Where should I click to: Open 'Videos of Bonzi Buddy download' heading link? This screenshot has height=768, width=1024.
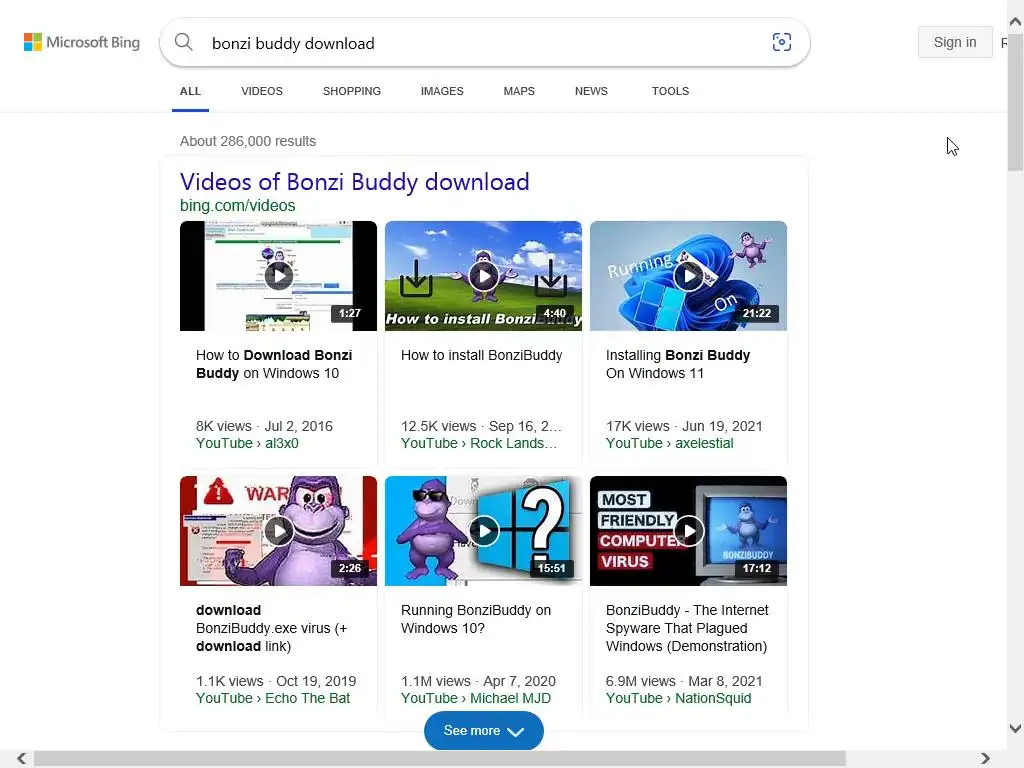coord(355,182)
